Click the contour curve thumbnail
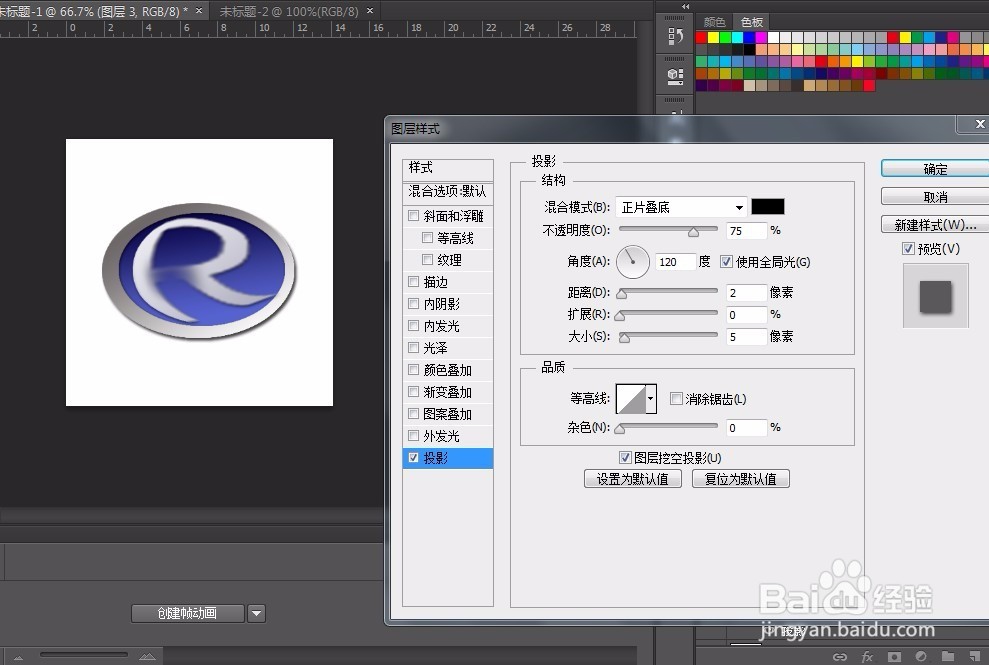Viewport: 989px width, 665px height. pos(631,399)
